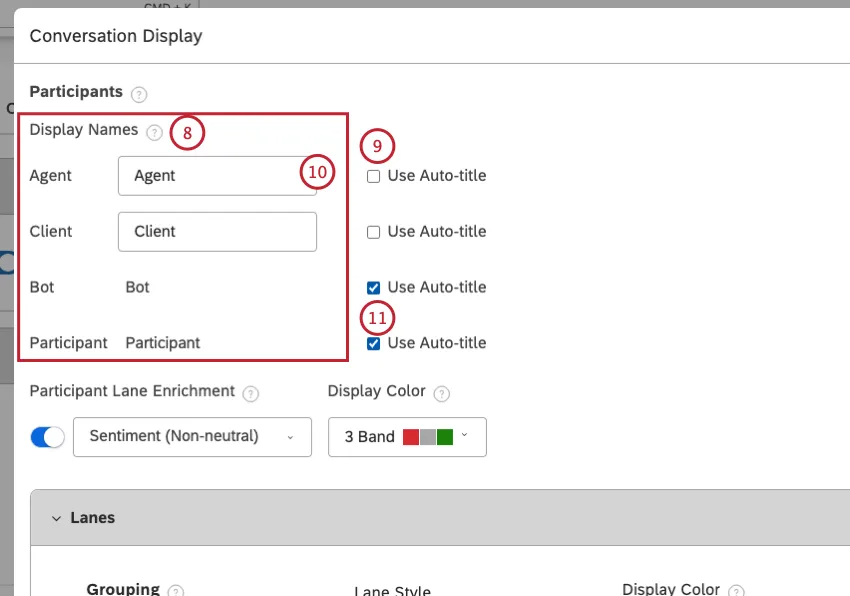Uncheck Use Auto-title for Bot
Screen dimensions: 850x596
point(373,287)
